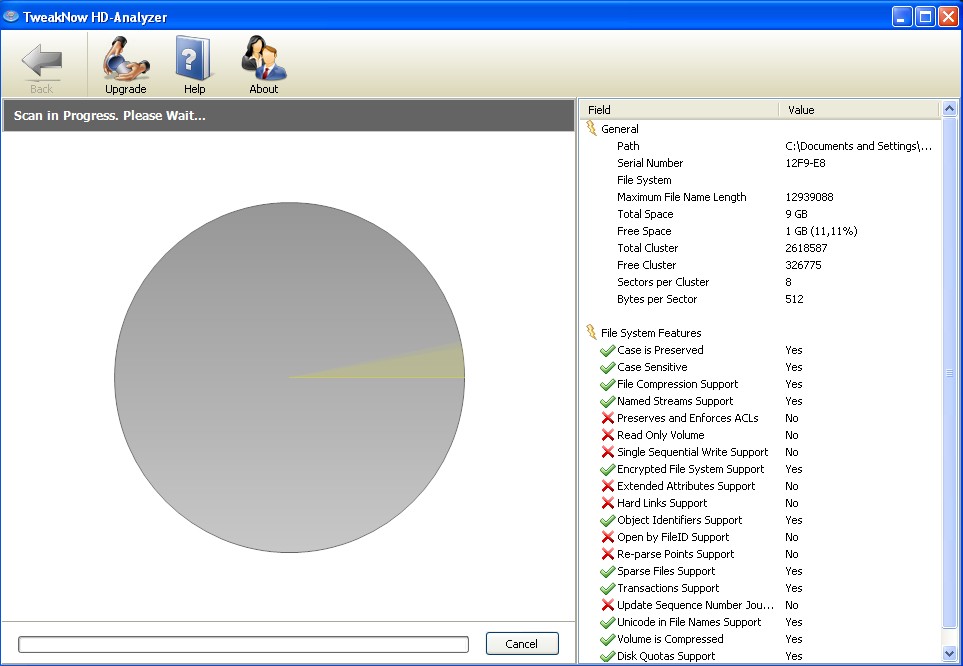Select the Free Cluster row label
The height and width of the screenshot is (666, 963).
tap(647, 265)
